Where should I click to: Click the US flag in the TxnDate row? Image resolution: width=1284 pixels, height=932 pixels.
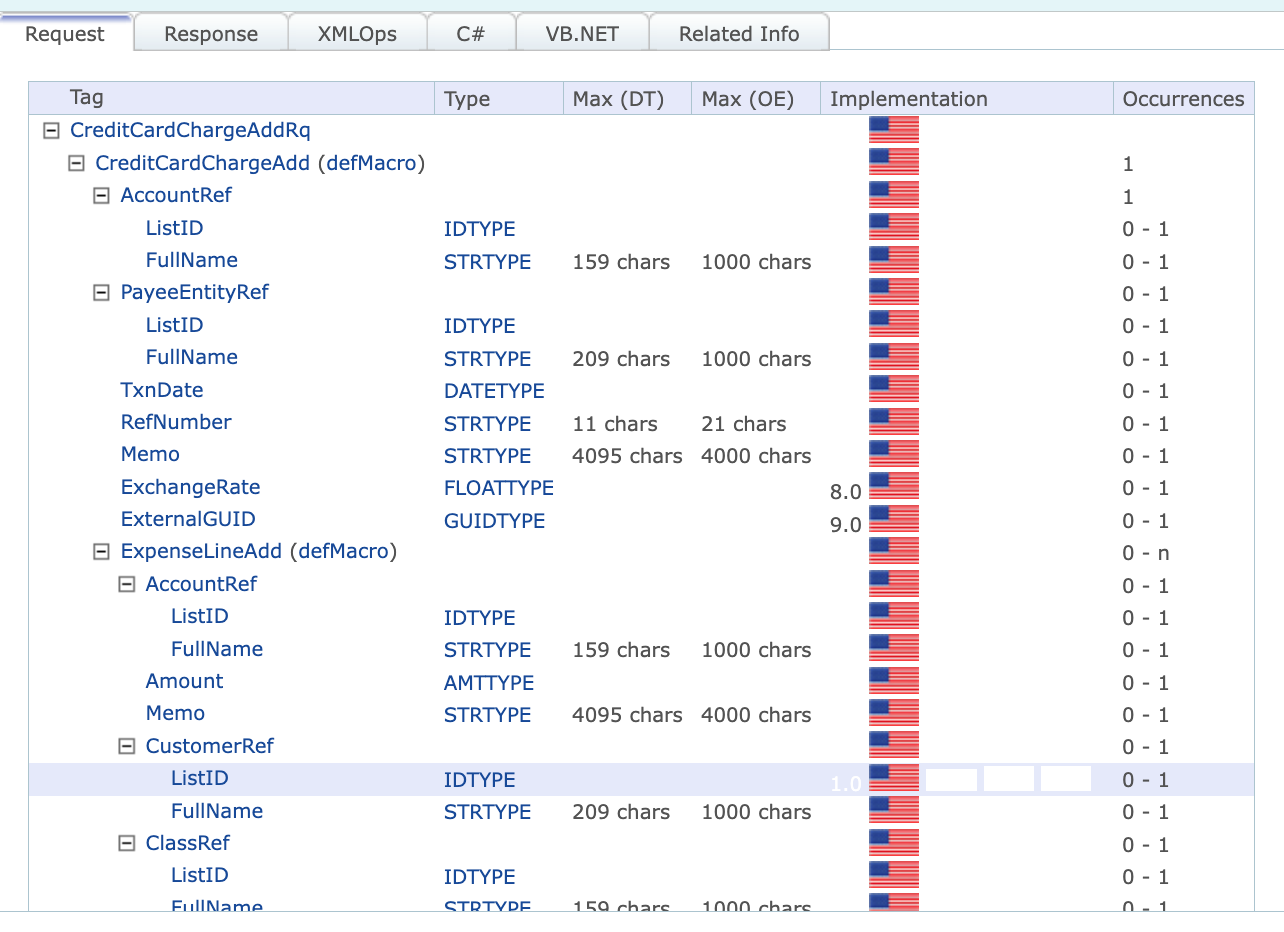pos(894,389)
